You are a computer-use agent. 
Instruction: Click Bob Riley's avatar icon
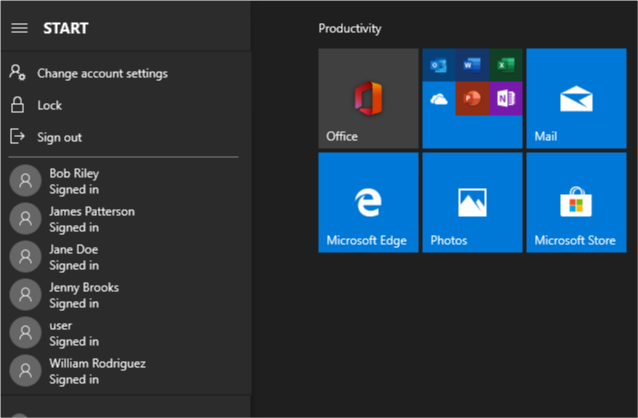click(x=25, y=181)
